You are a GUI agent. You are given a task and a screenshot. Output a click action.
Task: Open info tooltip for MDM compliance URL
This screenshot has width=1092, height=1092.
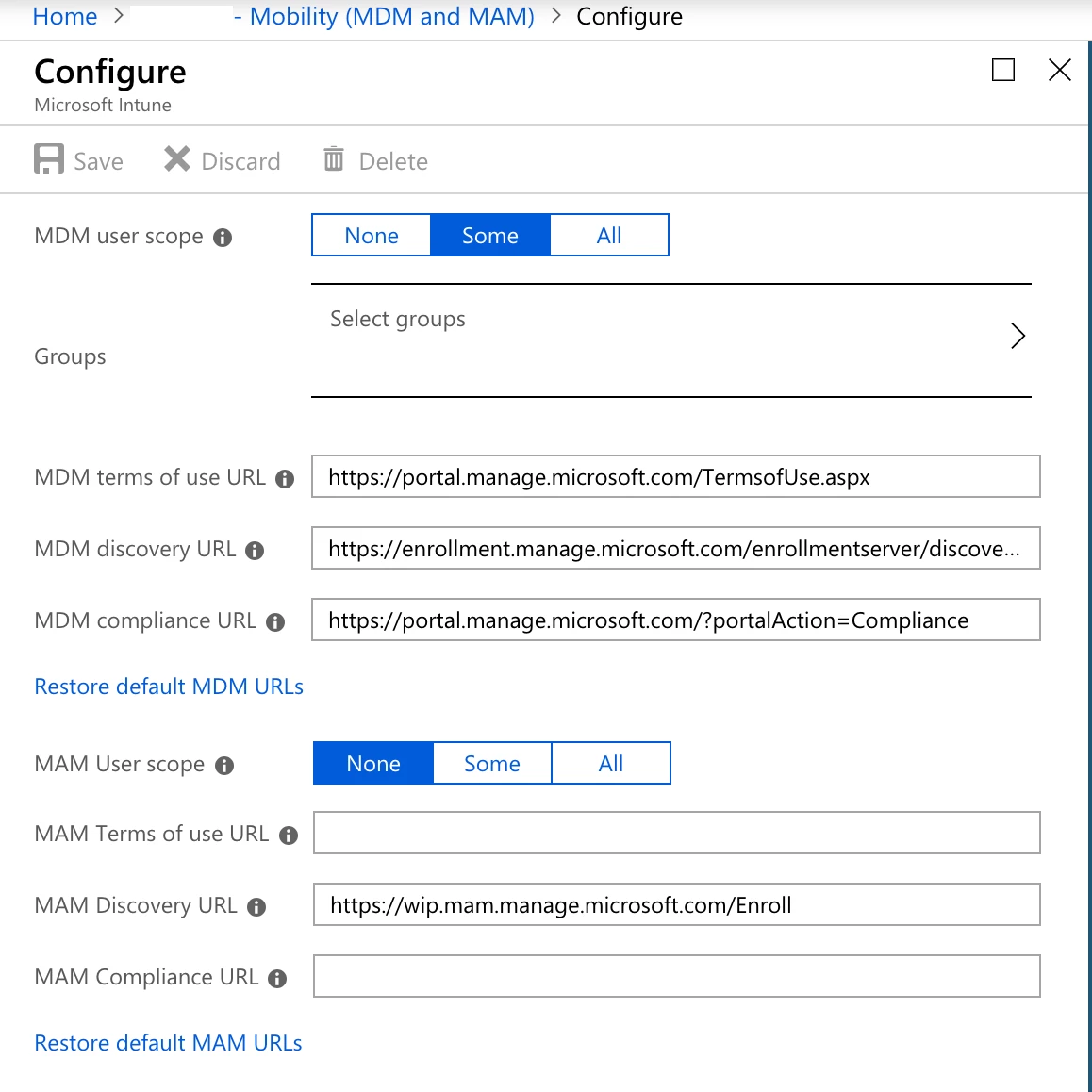pos(275,622)
